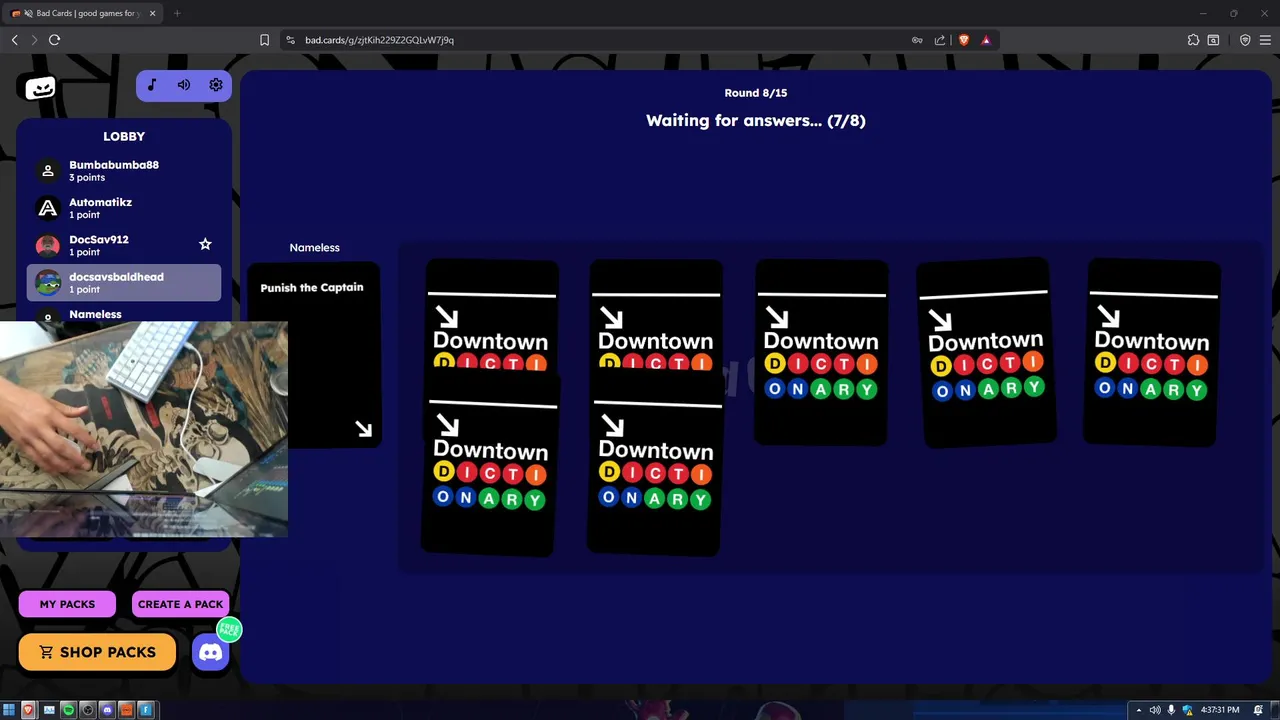Open OBS Studio from the taskbar
Viewport: 1280px width, 720px height.
(x=88, y=710)
